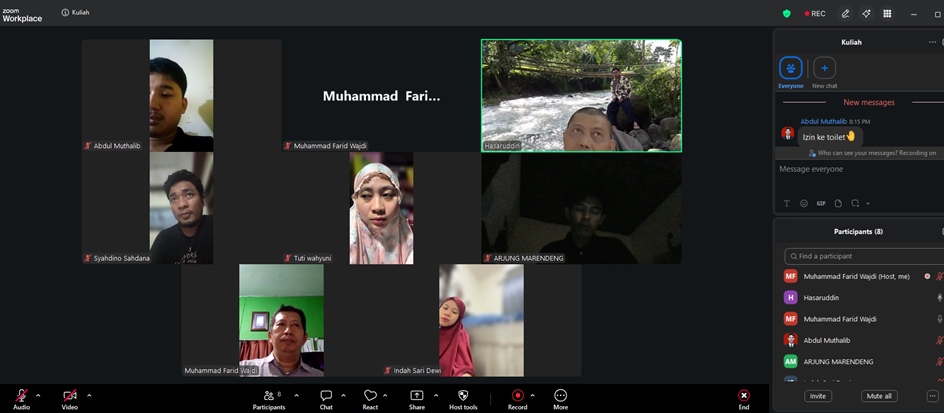Open the React heart icon
This screenshot has height=413, width=944.
tap(370, 396)
